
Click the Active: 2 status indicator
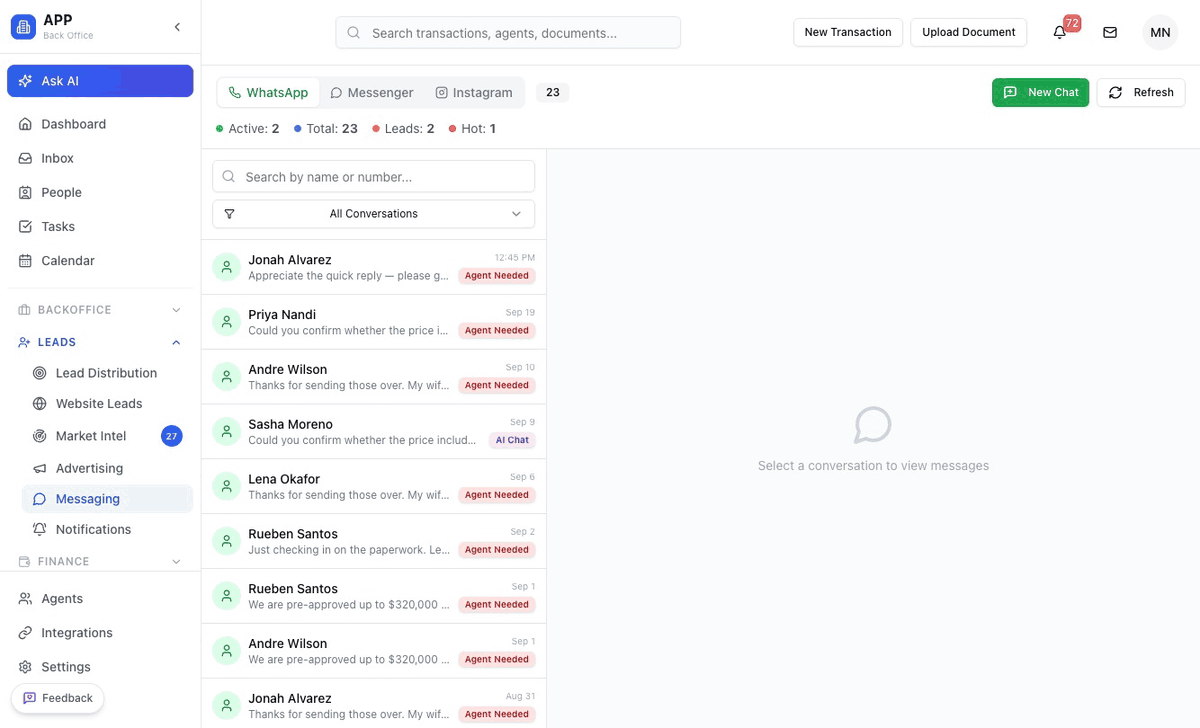coord(248,129)
